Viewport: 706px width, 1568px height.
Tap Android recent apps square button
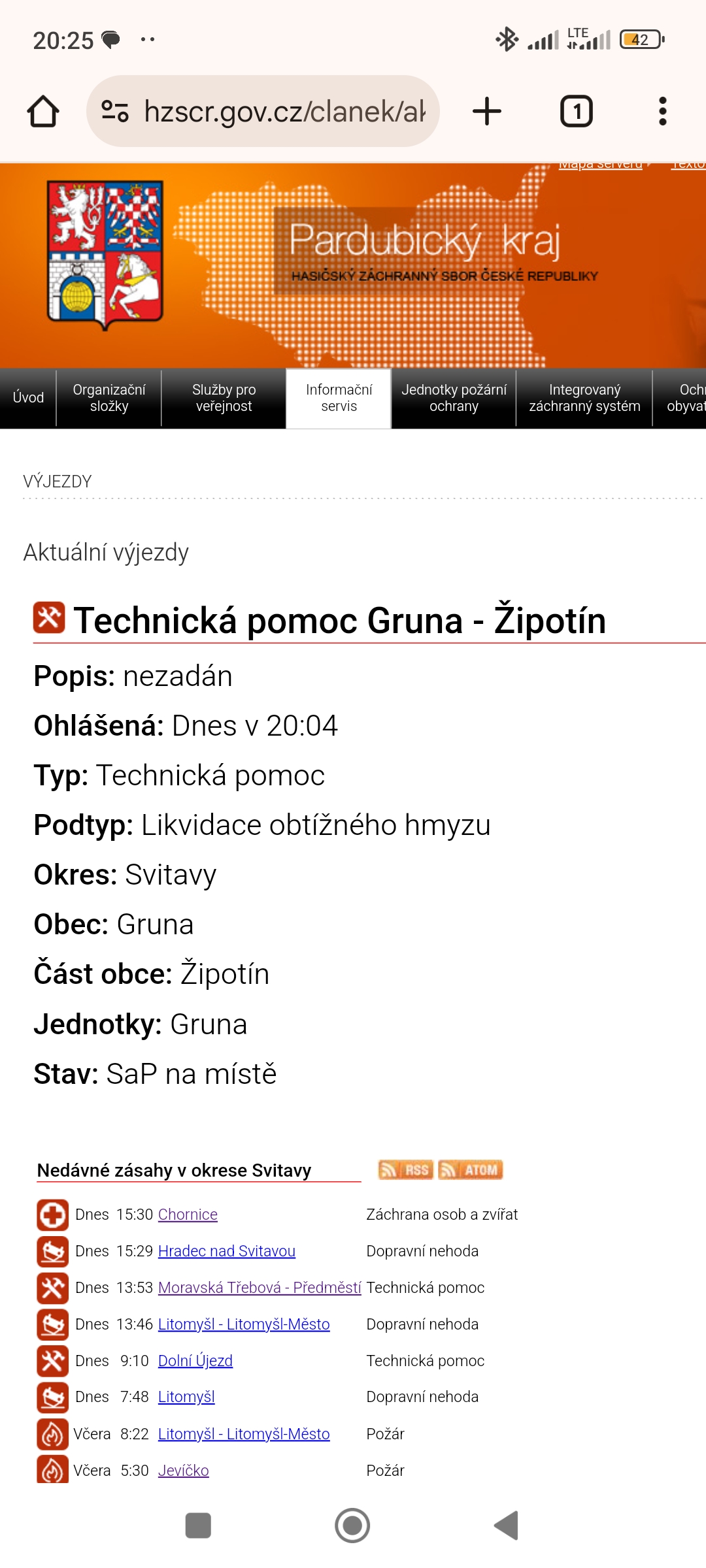(198, 1526)
